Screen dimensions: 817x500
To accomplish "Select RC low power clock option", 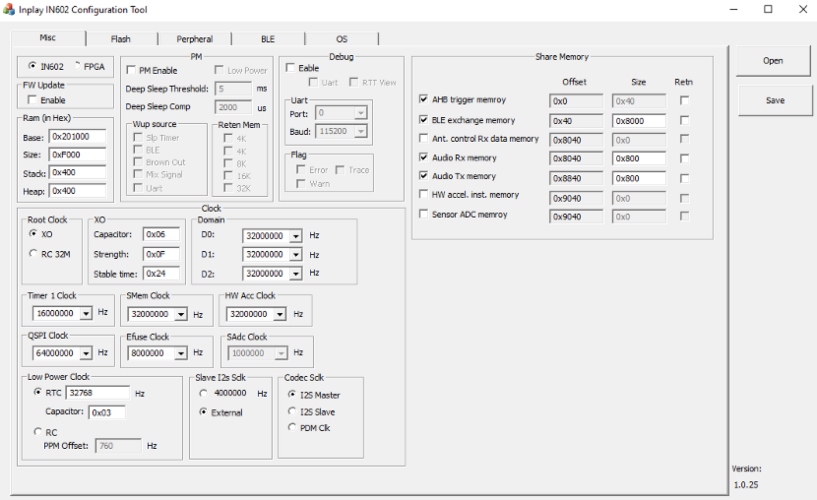I will click(x=38, y=432).
